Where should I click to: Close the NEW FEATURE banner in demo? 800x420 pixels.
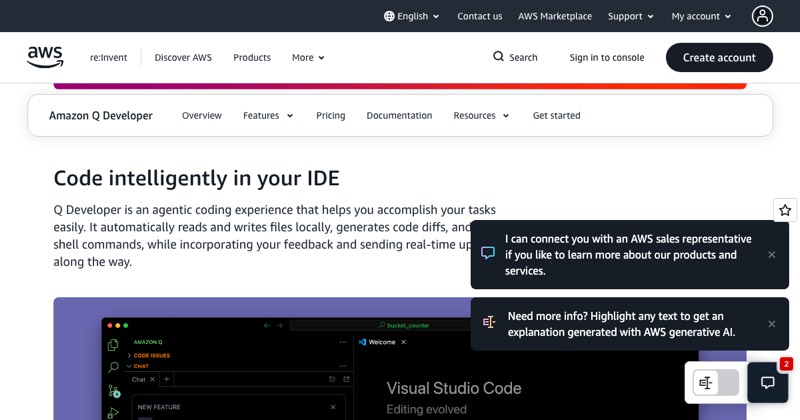(333, 407)
